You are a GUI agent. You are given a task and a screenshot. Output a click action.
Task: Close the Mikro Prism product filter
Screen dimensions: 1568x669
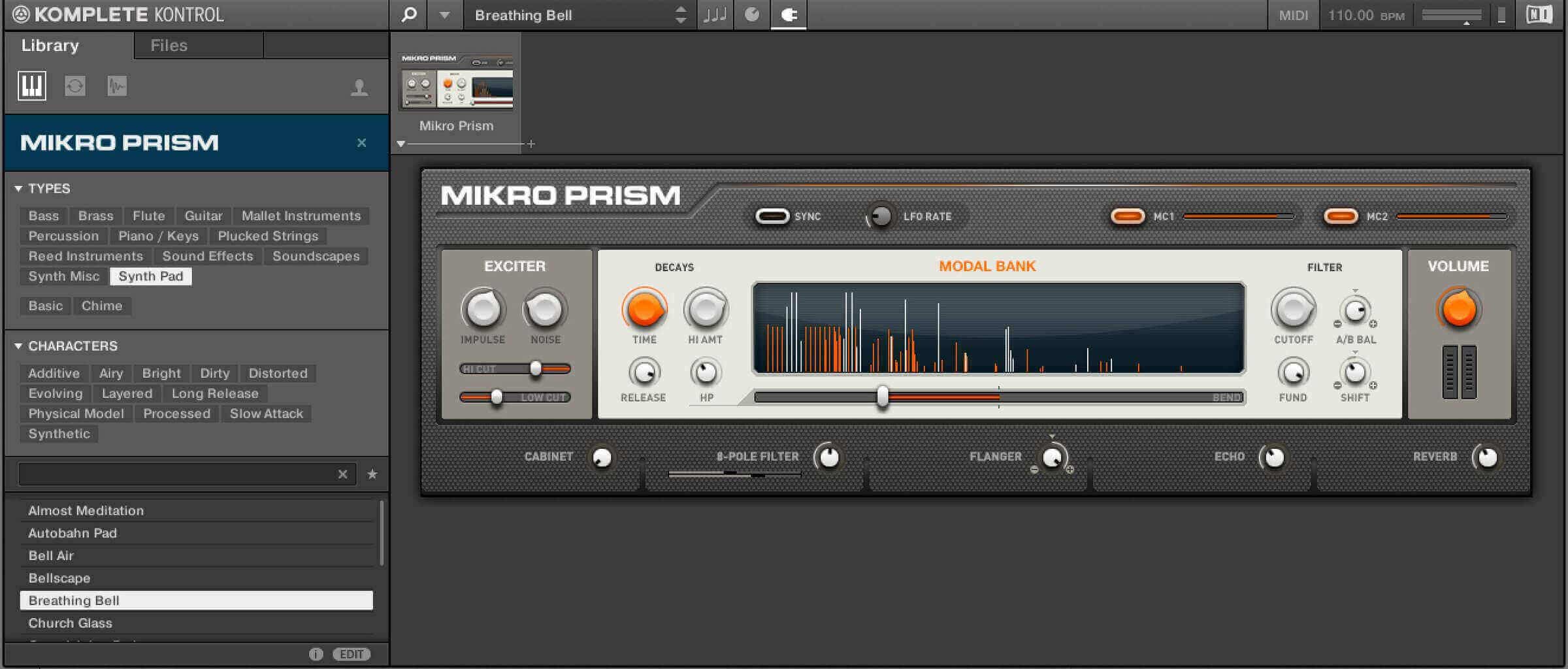tap(361, 142)
